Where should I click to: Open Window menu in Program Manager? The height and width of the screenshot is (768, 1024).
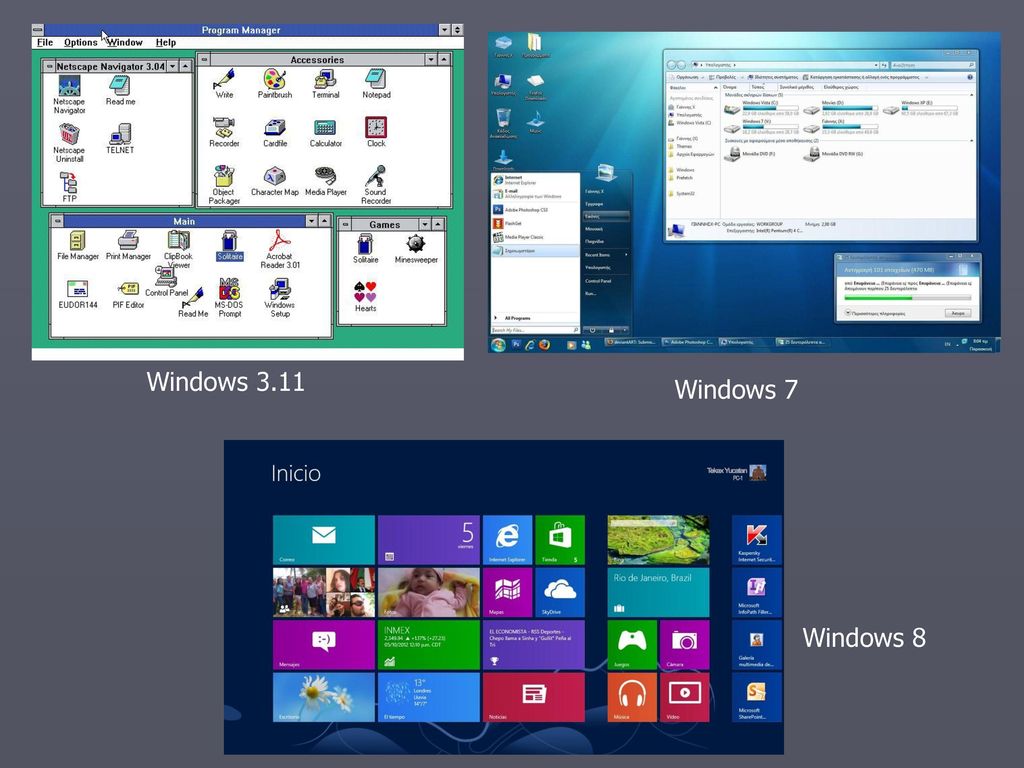coord(125,42)
